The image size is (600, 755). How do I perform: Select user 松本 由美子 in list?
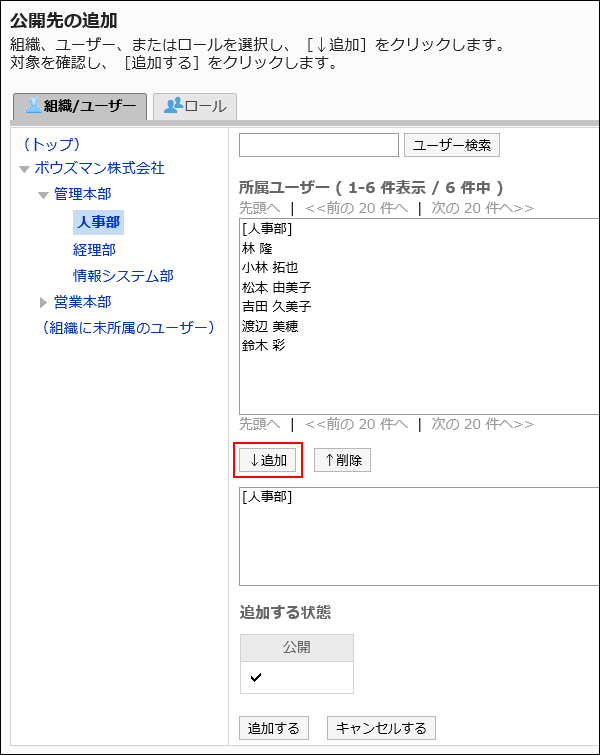pyautogui.click(x=276, y=287)
